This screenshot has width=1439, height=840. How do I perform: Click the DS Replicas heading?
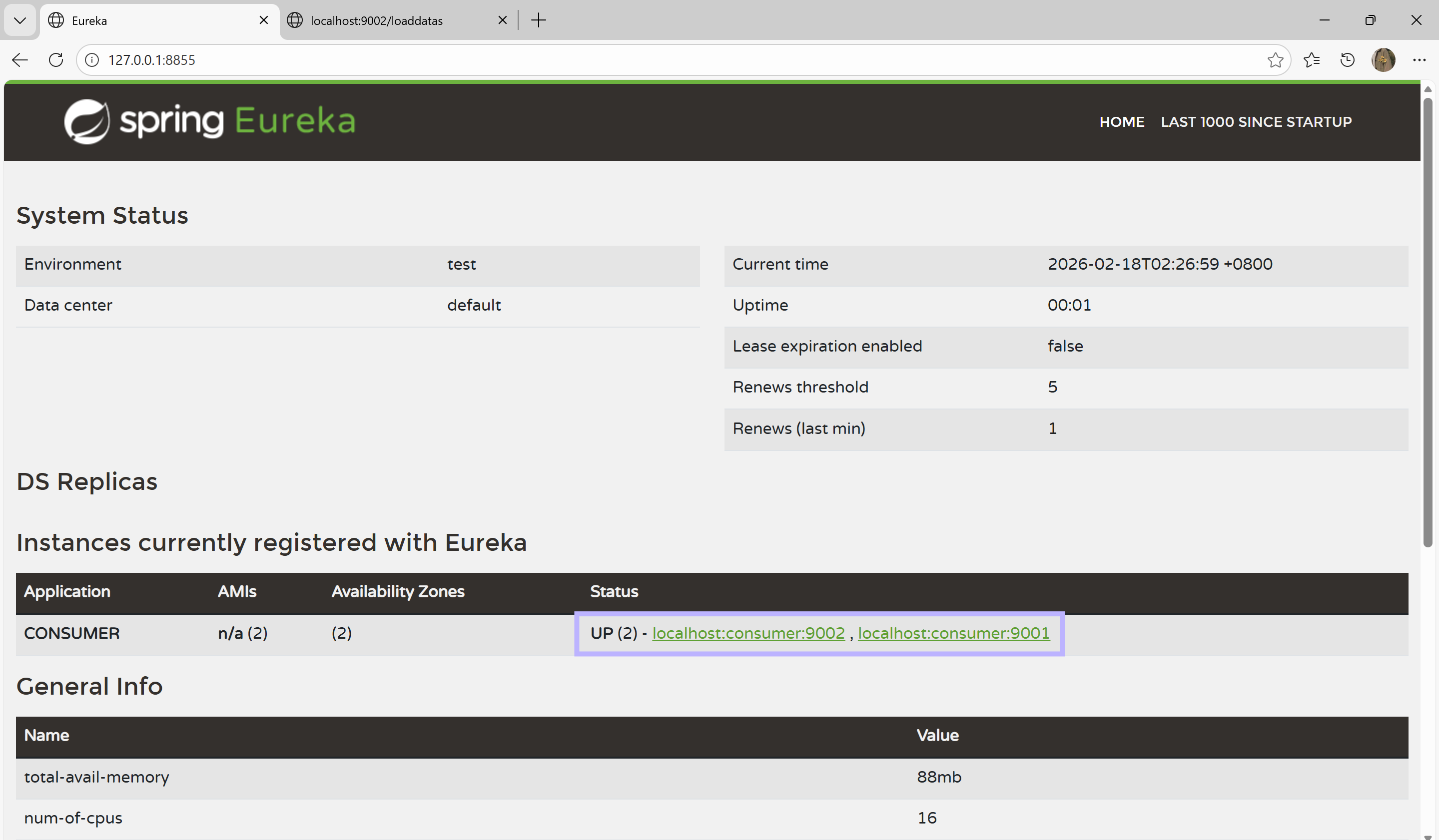pos(87,481)
